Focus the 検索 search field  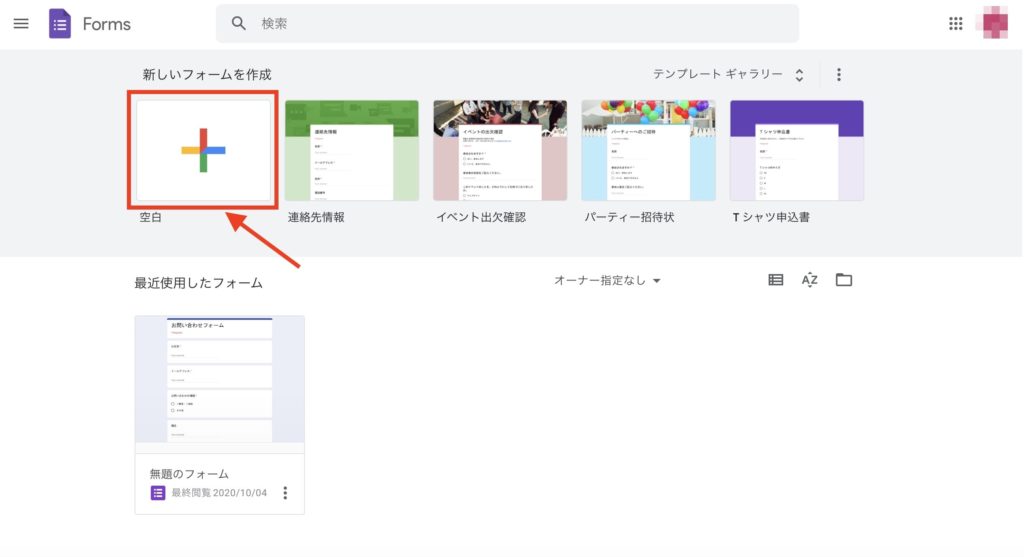[507, 24]
